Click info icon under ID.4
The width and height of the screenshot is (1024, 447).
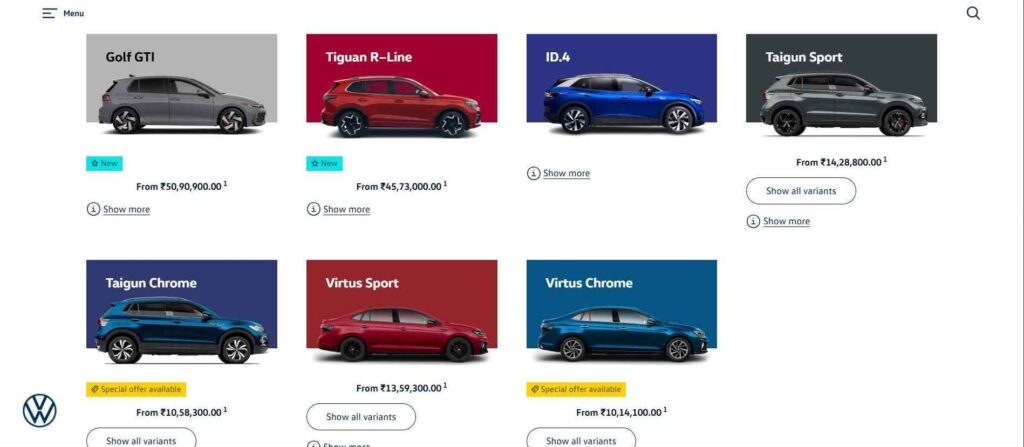tap(534, 173)
